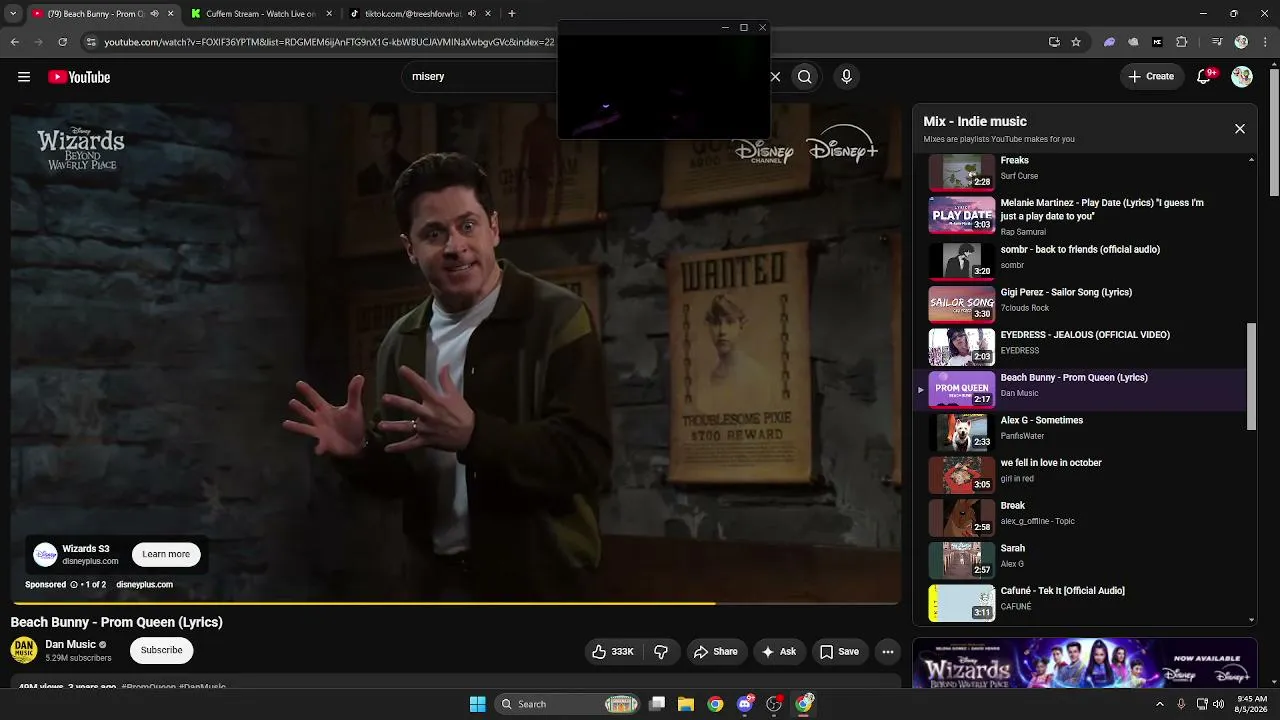Share the Prom Queen video
Viewport: 1280px width, 720px height.
[715, 652]
